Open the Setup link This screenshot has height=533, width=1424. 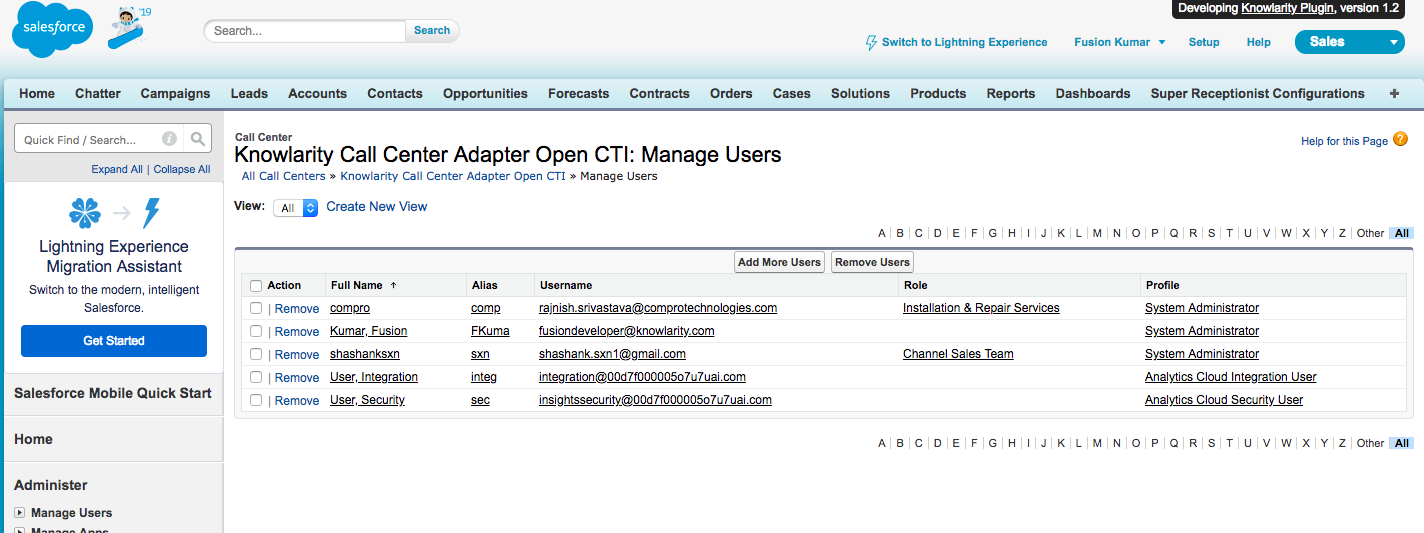(1204, 42)
